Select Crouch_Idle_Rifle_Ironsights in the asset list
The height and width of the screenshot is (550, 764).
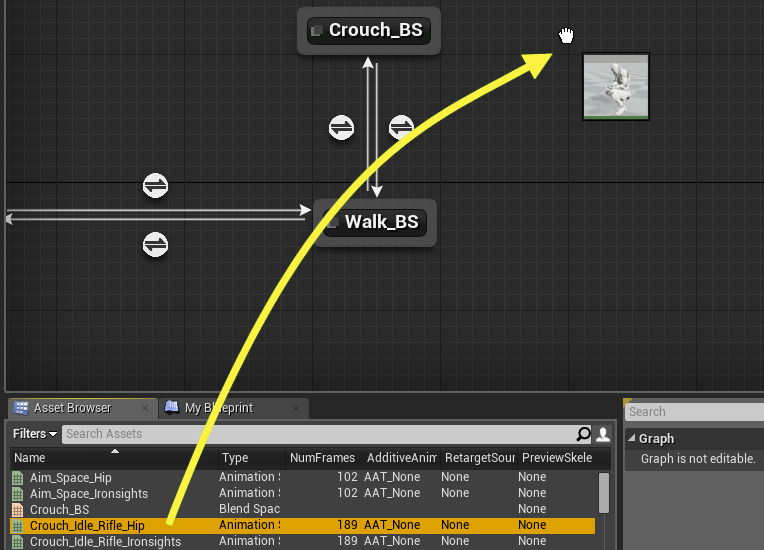pyautogui.click(x=105, y=542)
